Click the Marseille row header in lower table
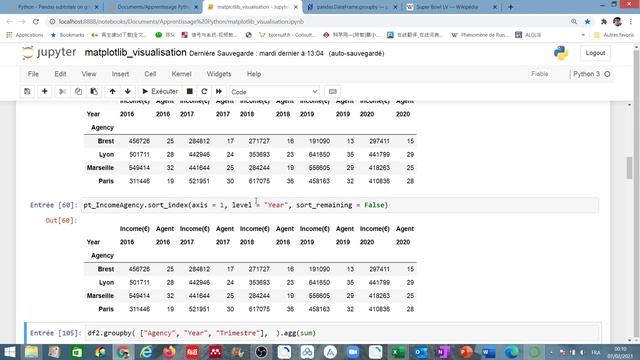This screenshot has height=360, width=640. (x=100, y=296)
